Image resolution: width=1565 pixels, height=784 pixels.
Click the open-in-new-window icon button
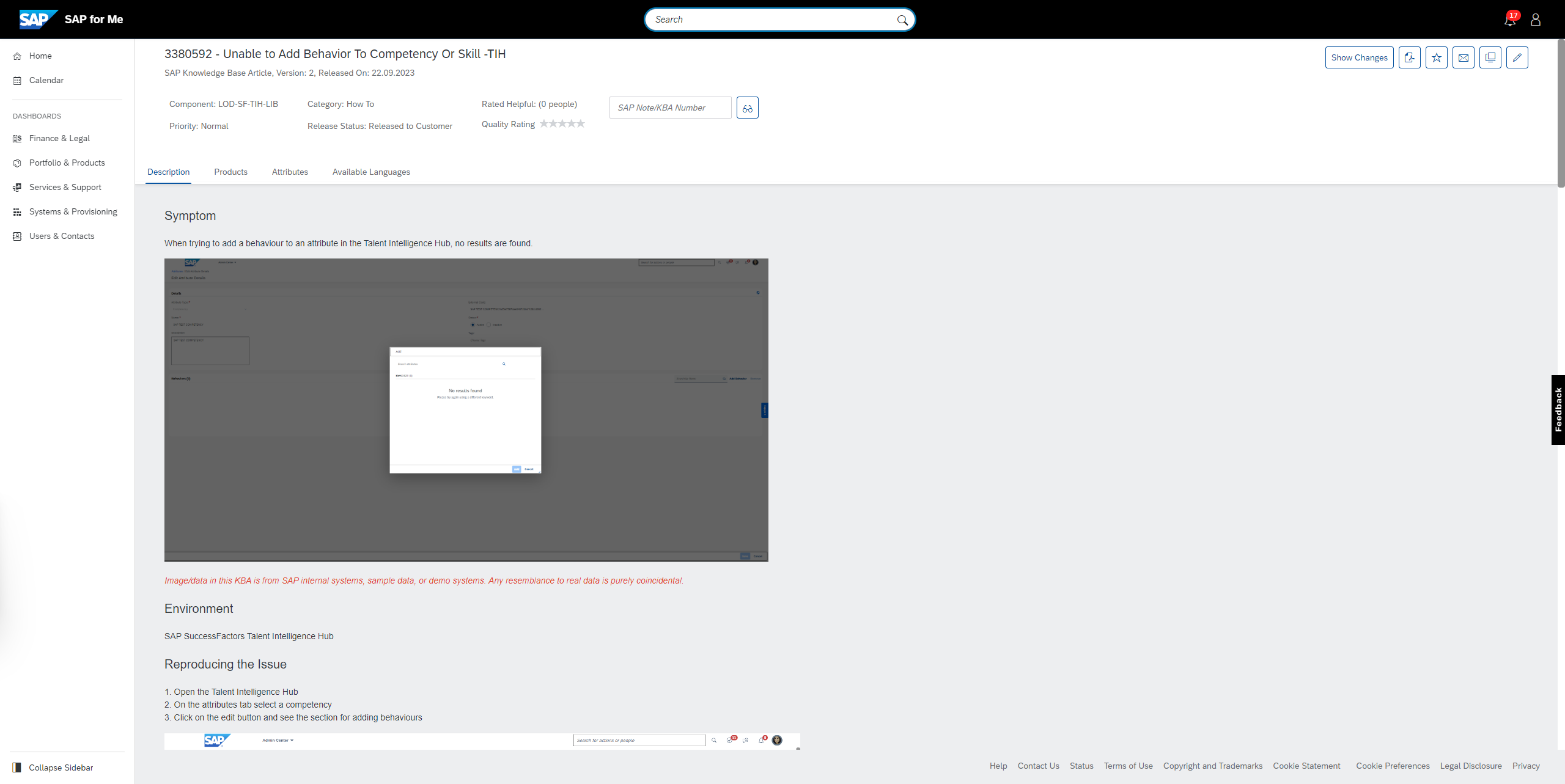point(1490,57)
